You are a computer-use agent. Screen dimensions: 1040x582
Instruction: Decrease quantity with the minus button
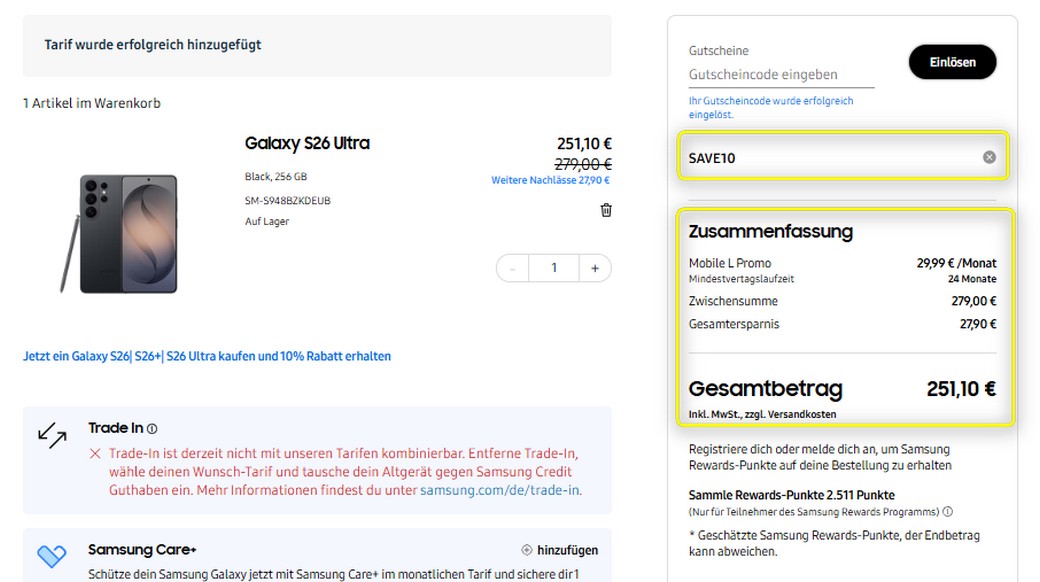click(512, 267)
